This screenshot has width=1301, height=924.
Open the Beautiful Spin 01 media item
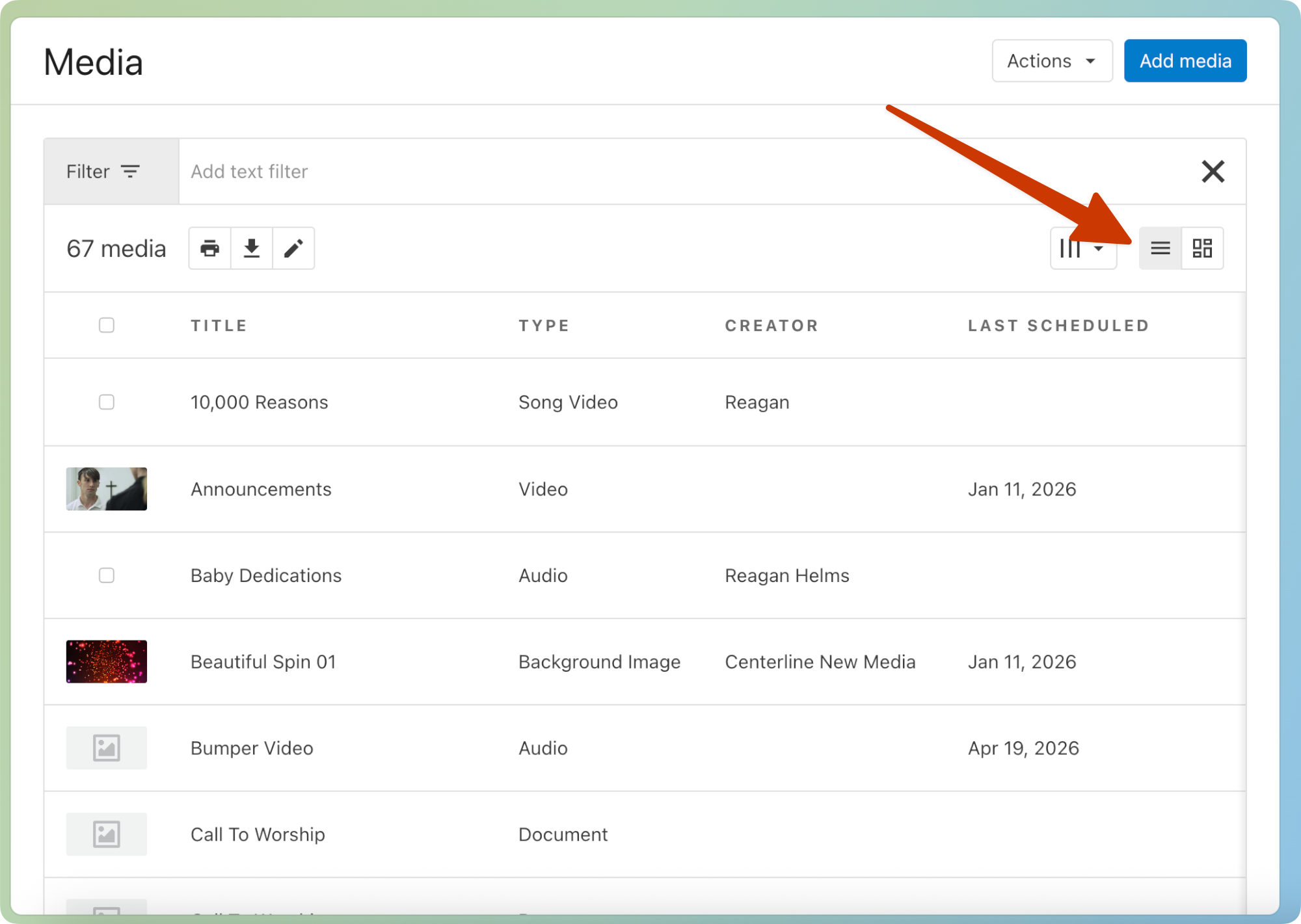click(x=263, y=662)
